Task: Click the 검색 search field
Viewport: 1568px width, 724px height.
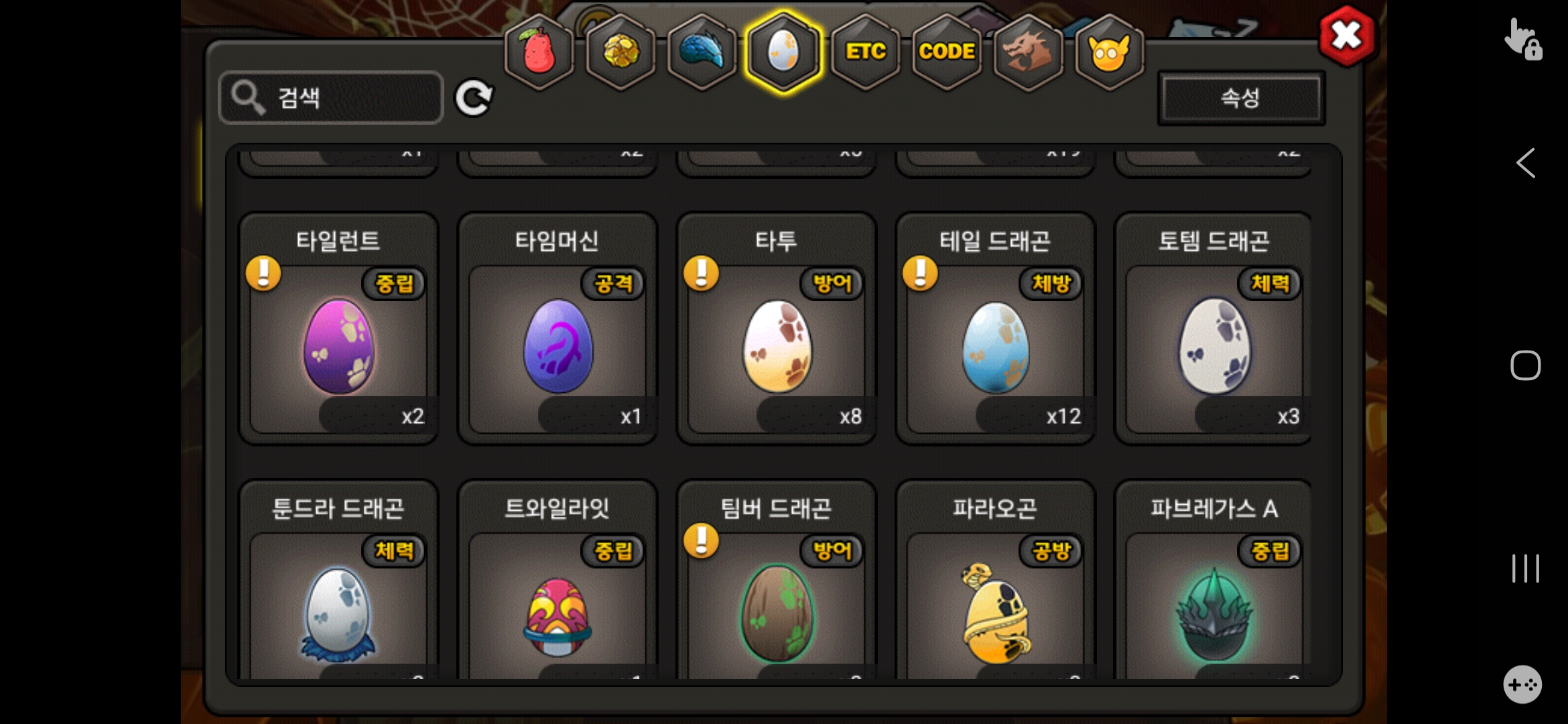Action: click(331, 98)
